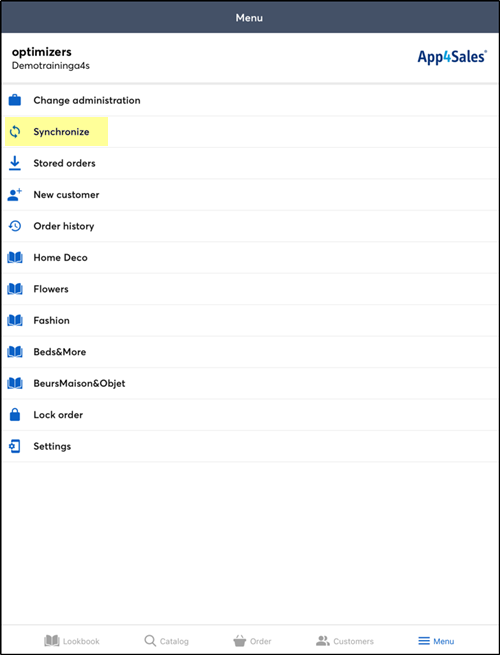Click the briefcase icon for Change administration

click(15, 100)
